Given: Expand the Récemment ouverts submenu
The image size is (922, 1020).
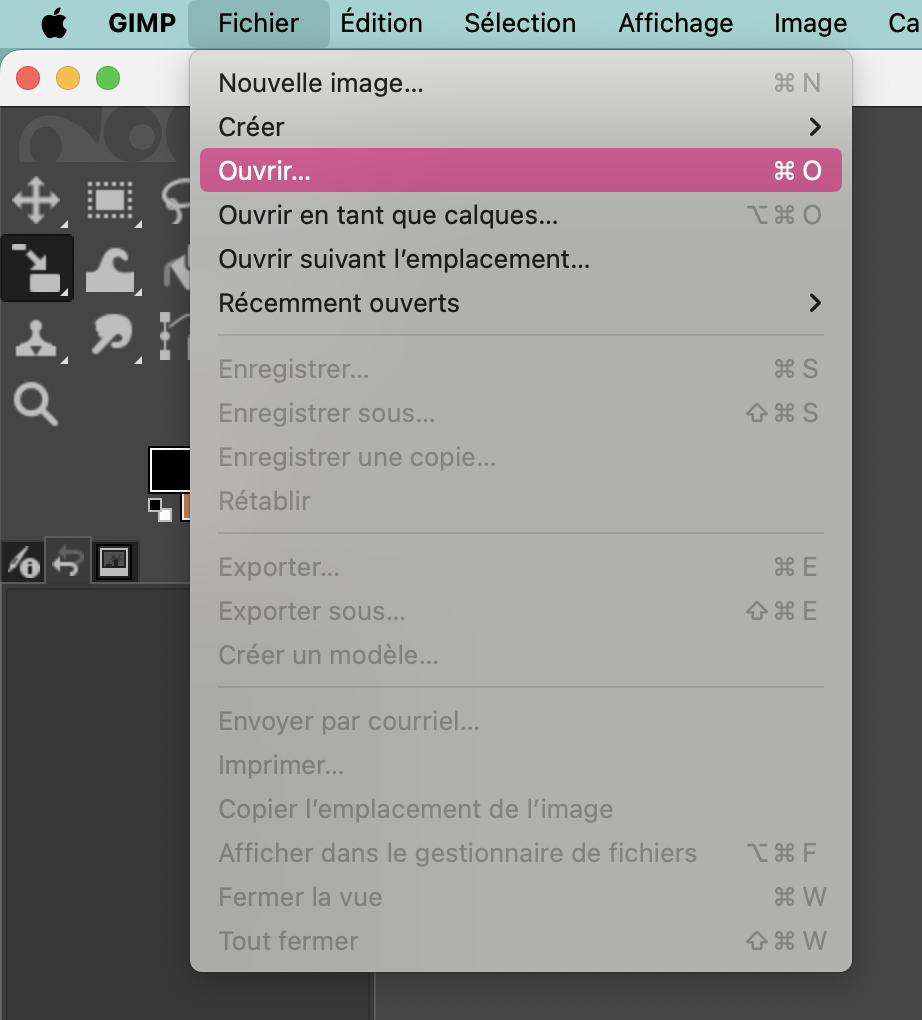Looking at the screenshot, I should pos(520,303).
